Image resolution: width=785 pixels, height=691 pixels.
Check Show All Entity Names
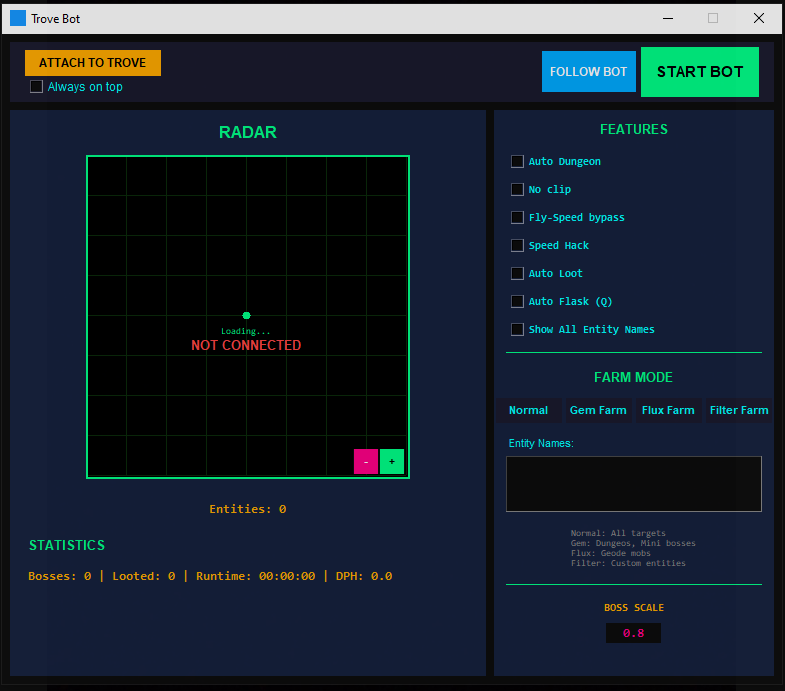pos(517,329)
